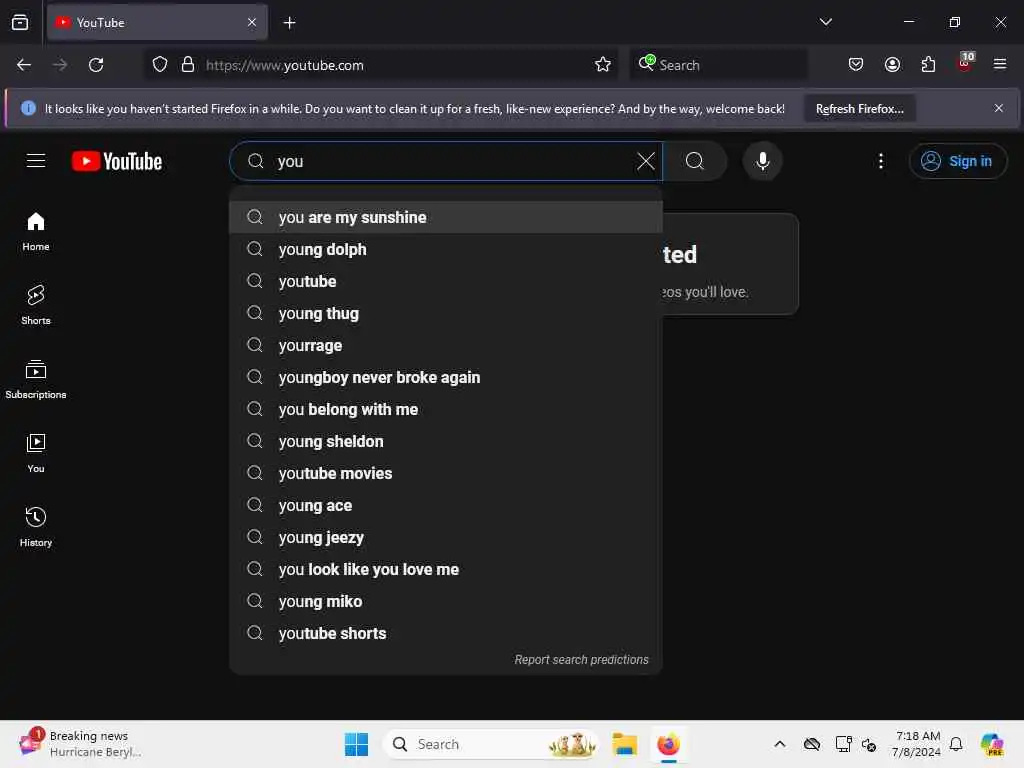Viewport: 1024px width, 768px height.
Task: Select suggestion "young thug"
Action: (x=445, y=313)
